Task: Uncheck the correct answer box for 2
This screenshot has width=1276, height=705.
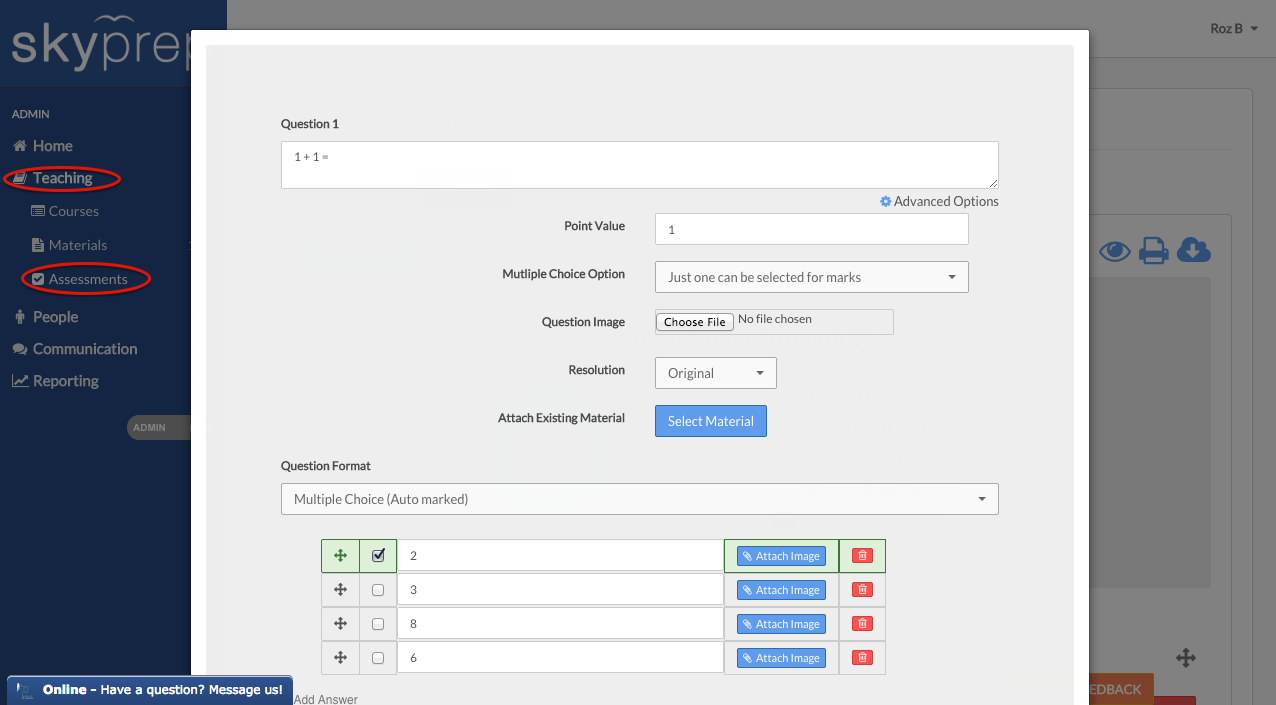Action: click(378, 556)
